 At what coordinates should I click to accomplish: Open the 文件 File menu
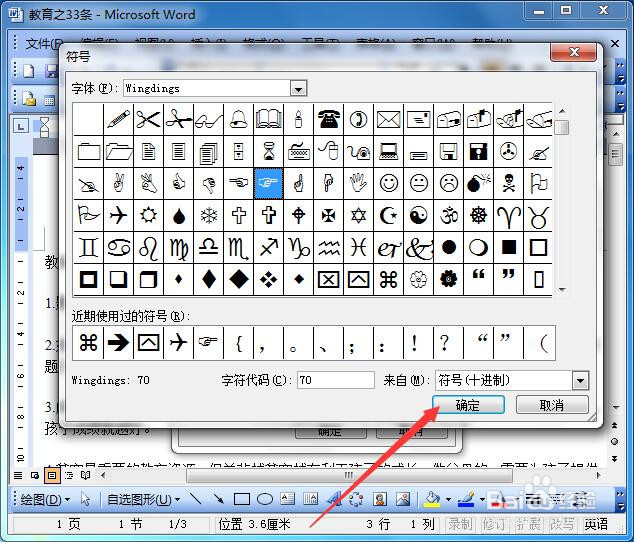coord(44,43)
